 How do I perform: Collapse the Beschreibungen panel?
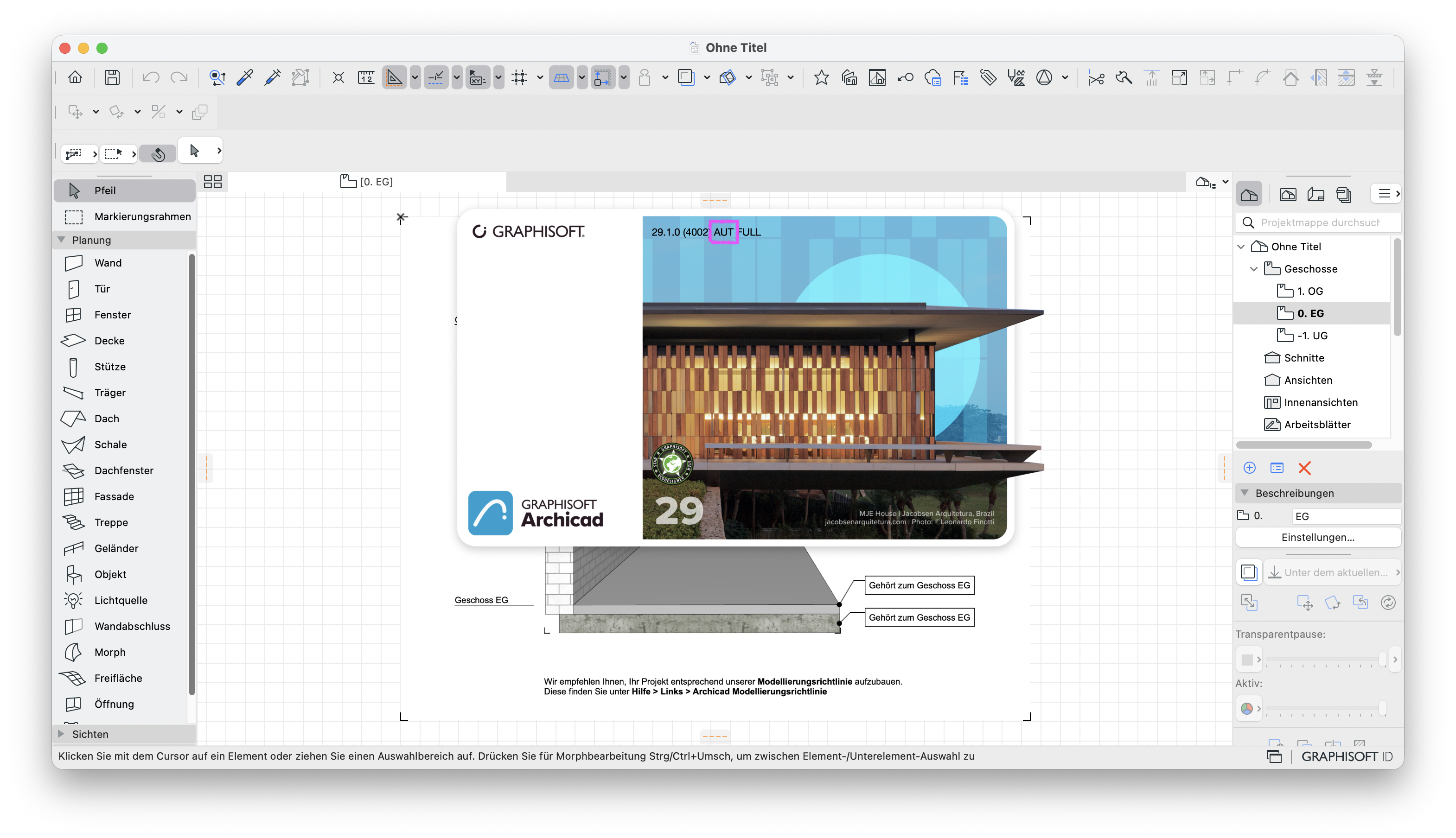pos(1245,493)
